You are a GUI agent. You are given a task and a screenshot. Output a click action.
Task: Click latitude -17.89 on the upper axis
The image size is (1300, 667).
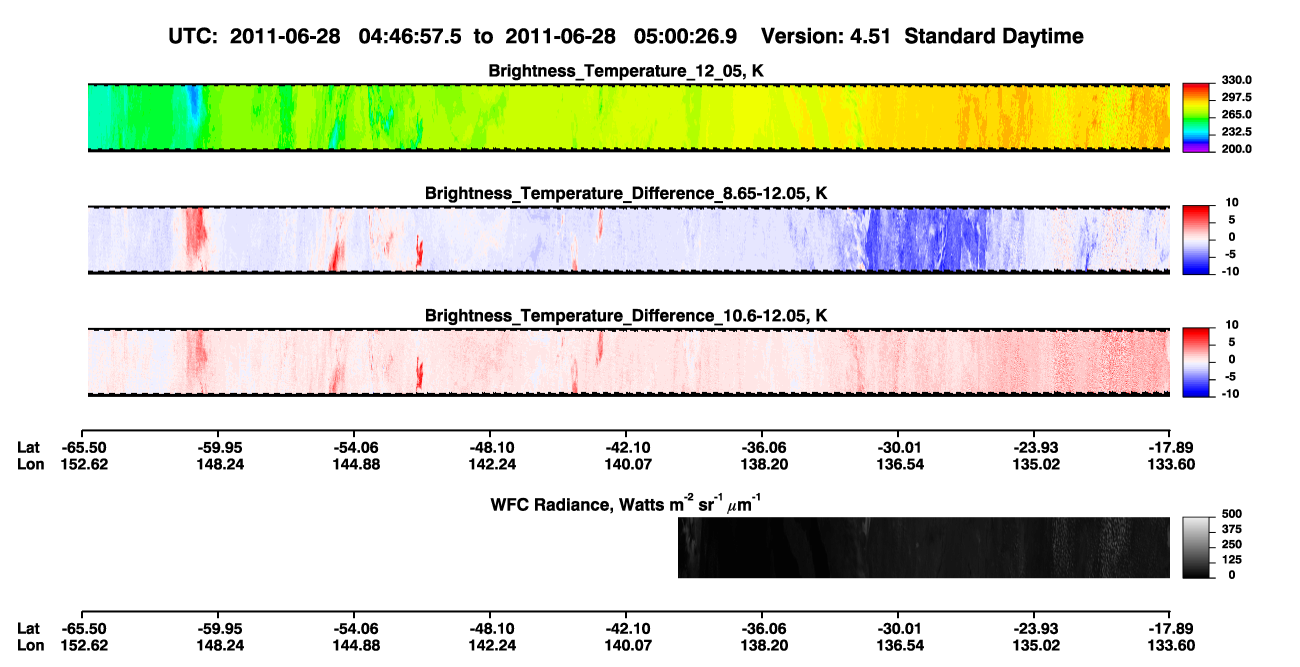pyautogui.click(x=1170, y=448)
